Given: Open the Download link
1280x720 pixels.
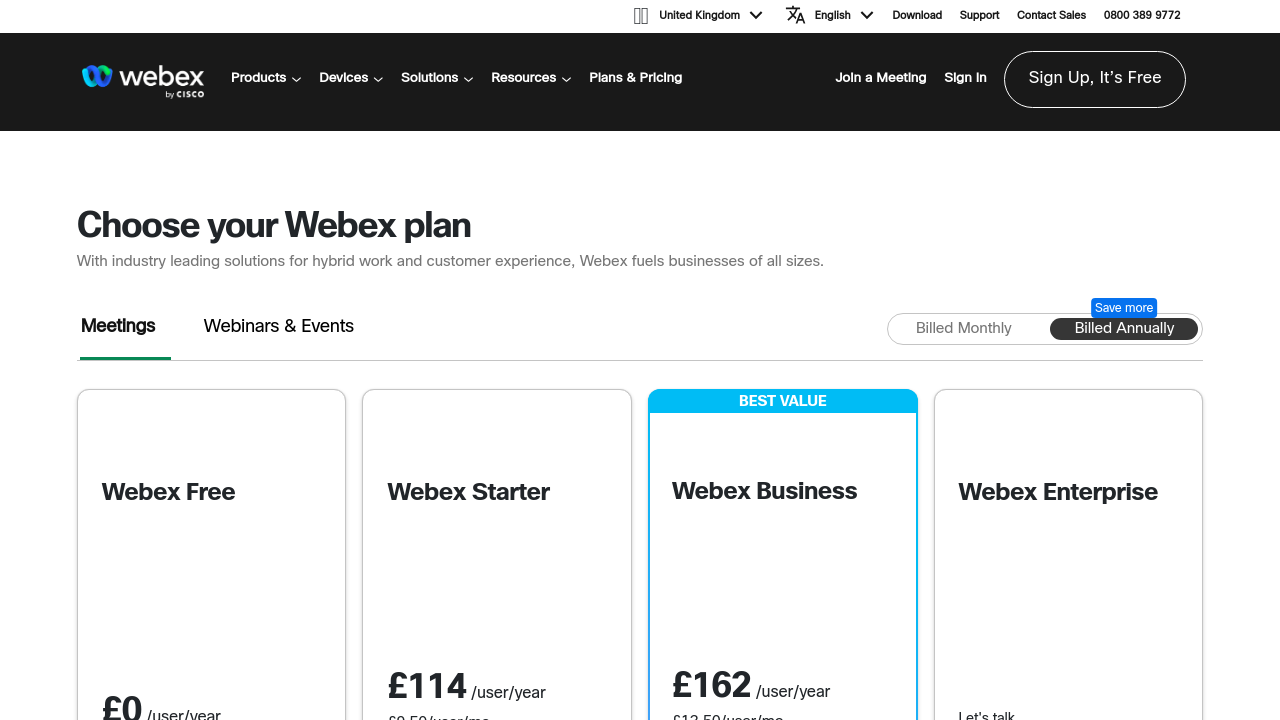Looking at the screenshot, I should [917, 16].
